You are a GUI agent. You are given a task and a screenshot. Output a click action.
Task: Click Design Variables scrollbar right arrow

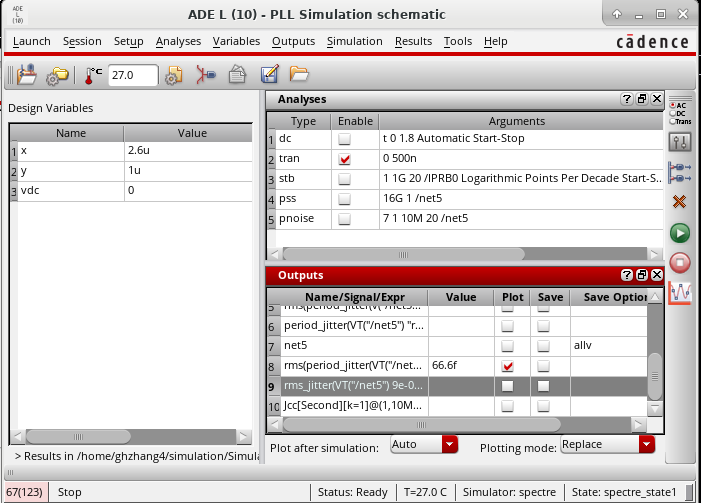(244, 436)
